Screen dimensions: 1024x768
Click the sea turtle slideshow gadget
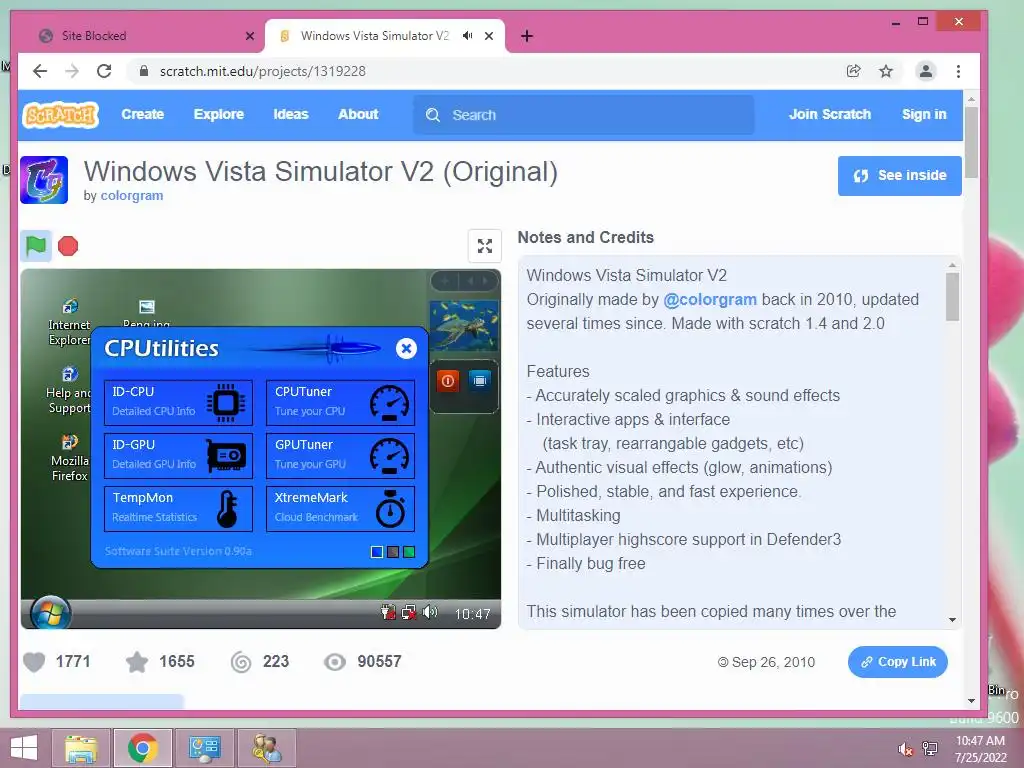coord(464,325)
